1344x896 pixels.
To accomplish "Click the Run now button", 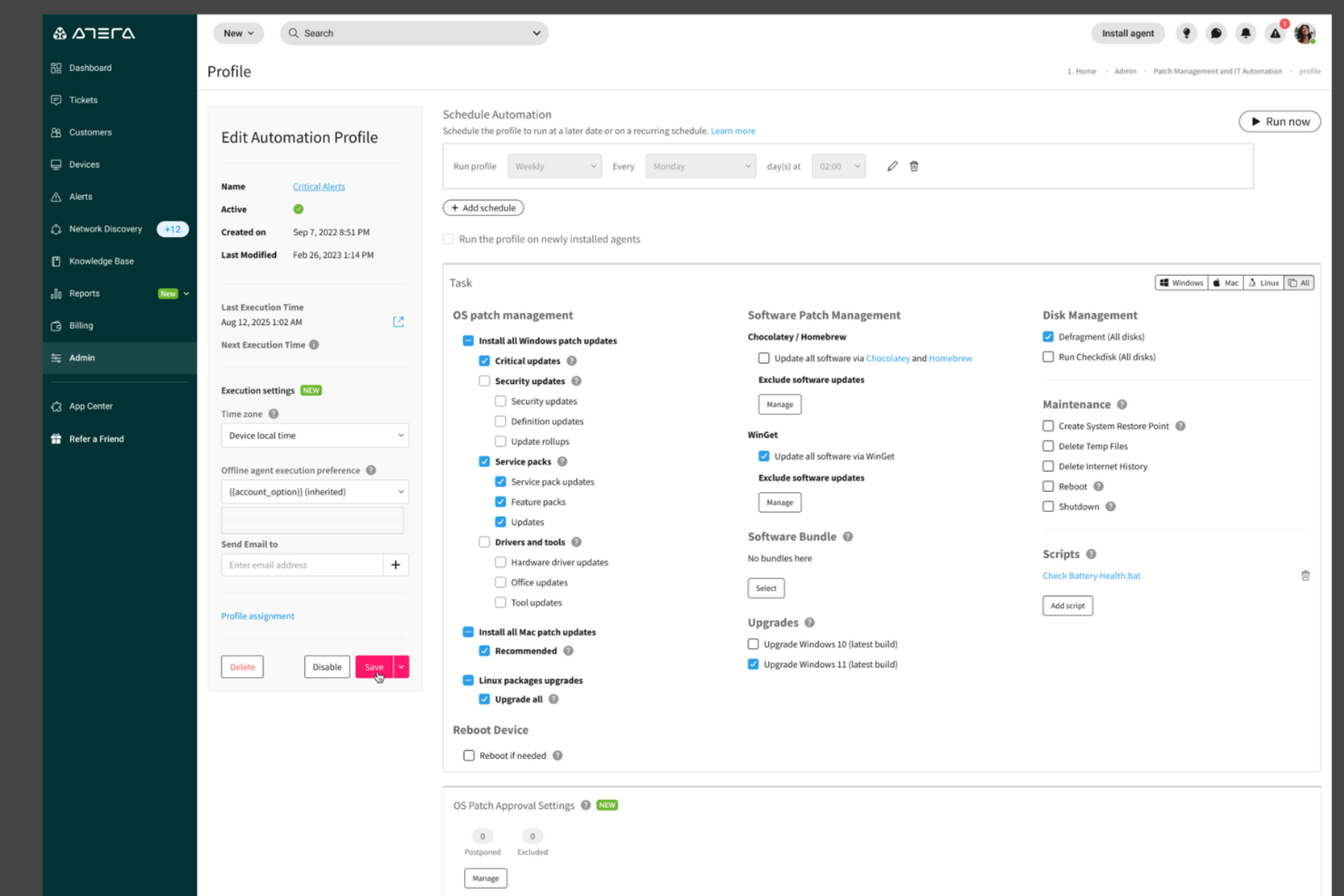I will click(1280, 121).
